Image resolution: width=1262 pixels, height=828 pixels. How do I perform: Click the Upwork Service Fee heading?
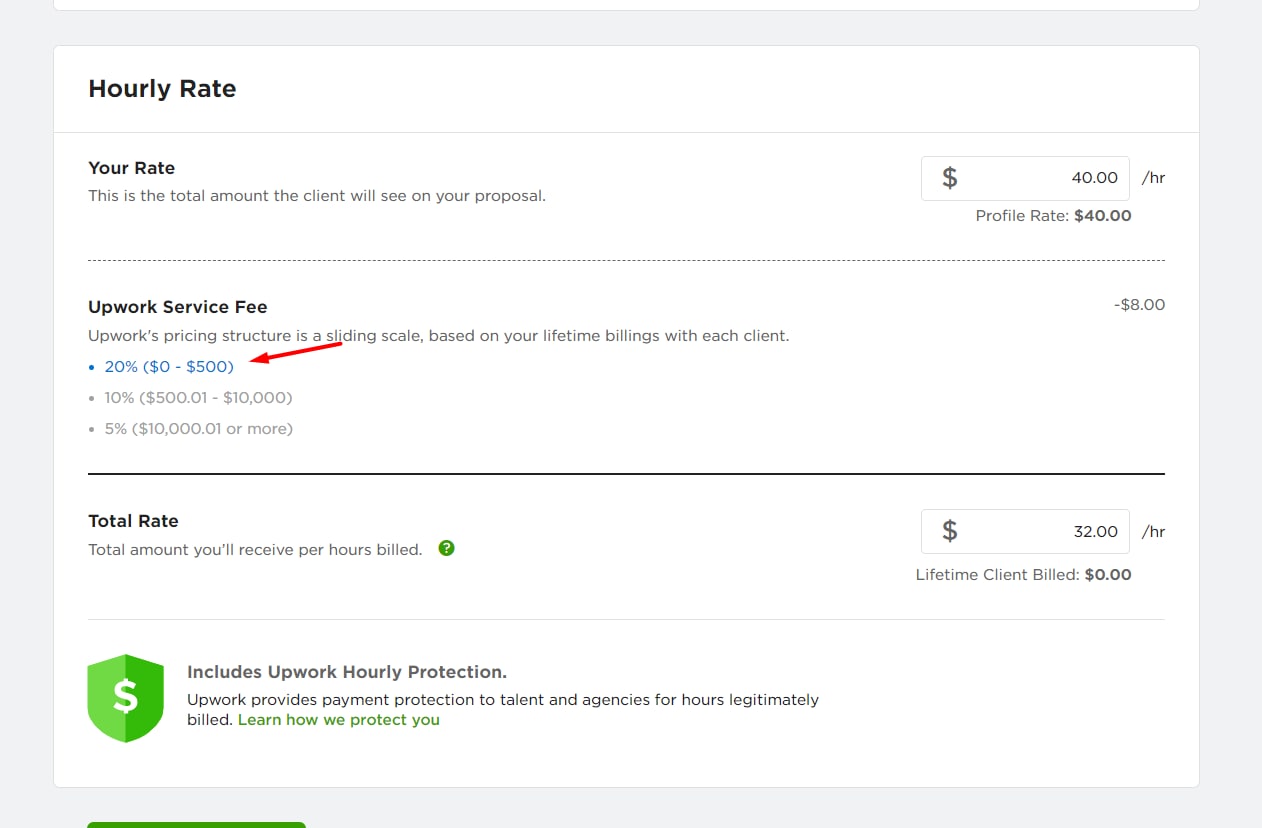coord(178,307)
